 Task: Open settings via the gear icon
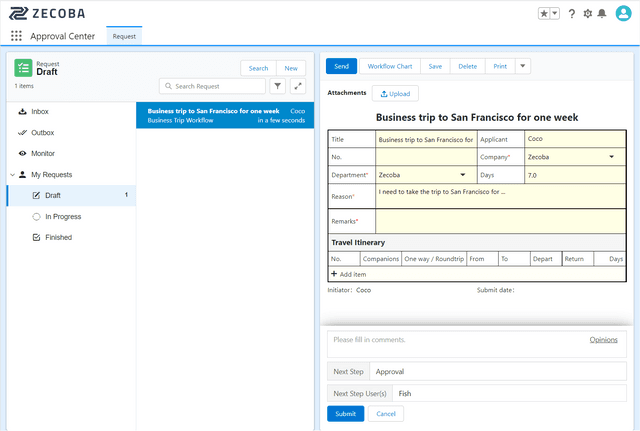[x=587, y=14]
